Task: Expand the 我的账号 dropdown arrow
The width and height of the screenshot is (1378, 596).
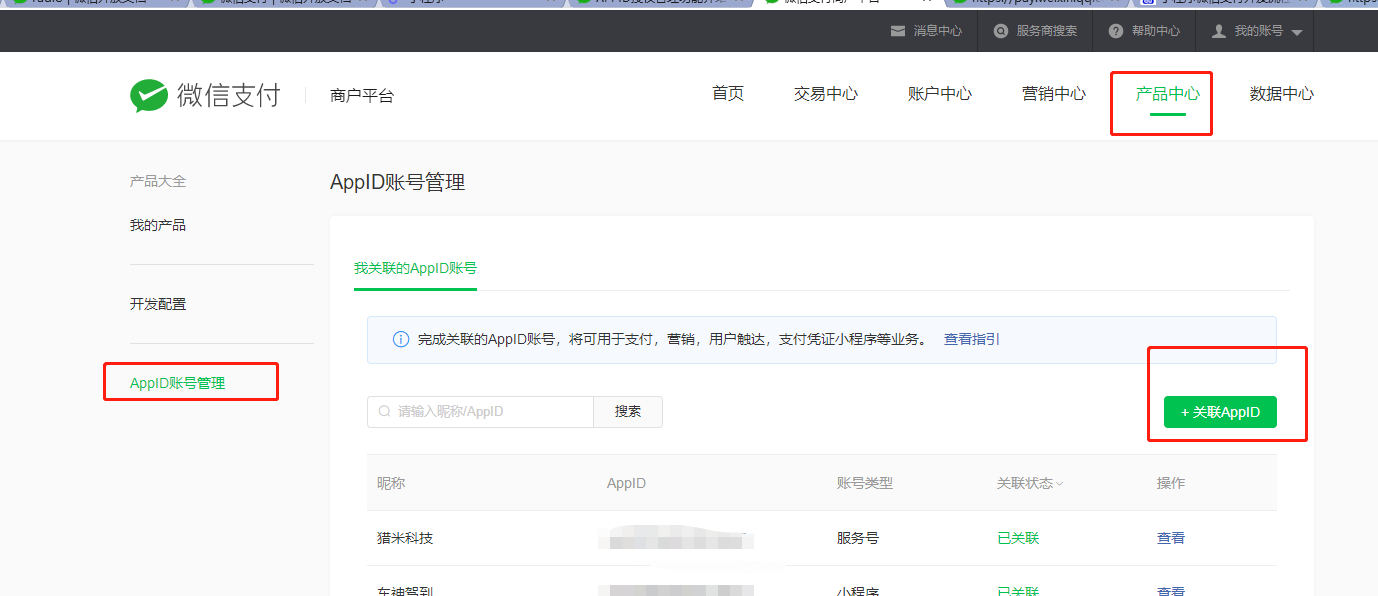Action: point(1297,32)
